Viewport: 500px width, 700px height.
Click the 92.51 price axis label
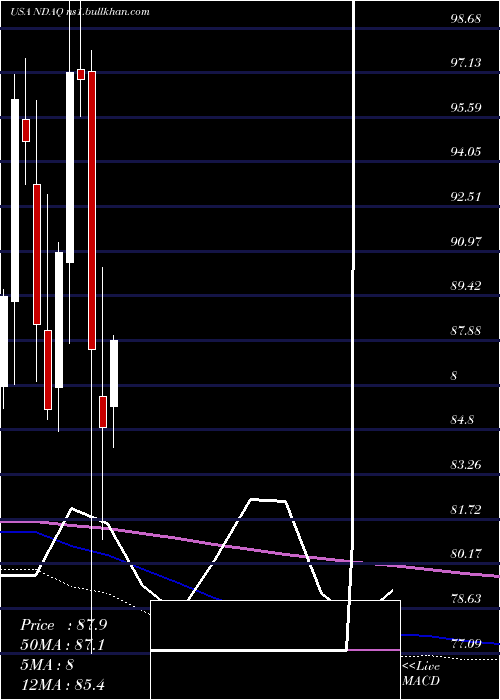466,197
